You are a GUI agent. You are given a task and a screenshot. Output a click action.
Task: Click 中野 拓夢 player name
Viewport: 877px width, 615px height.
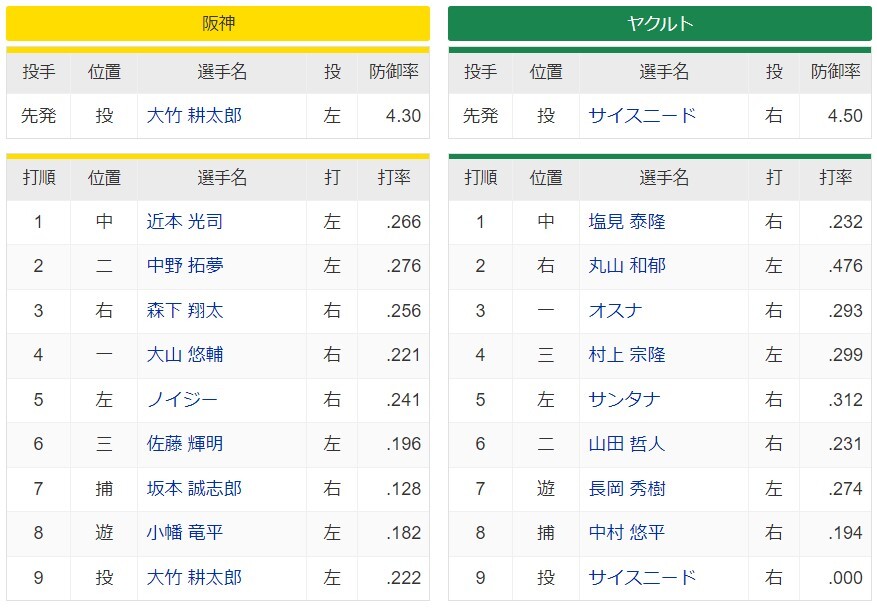(x=185, y=266)
